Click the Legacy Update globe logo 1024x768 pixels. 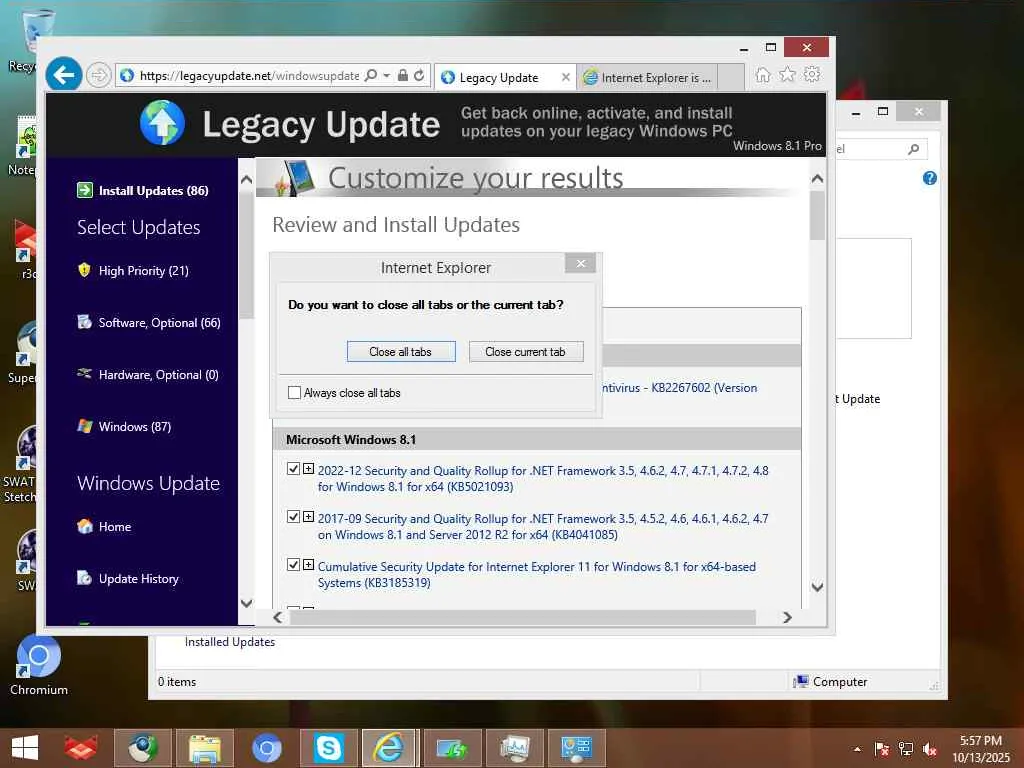pos(162,123)
